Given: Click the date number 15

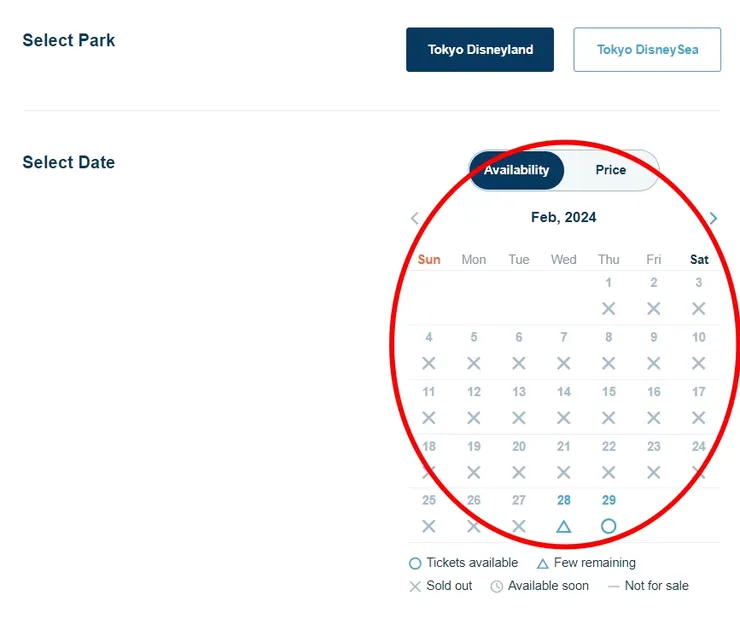Looking at the screenshot, I should tap(608, 392).
